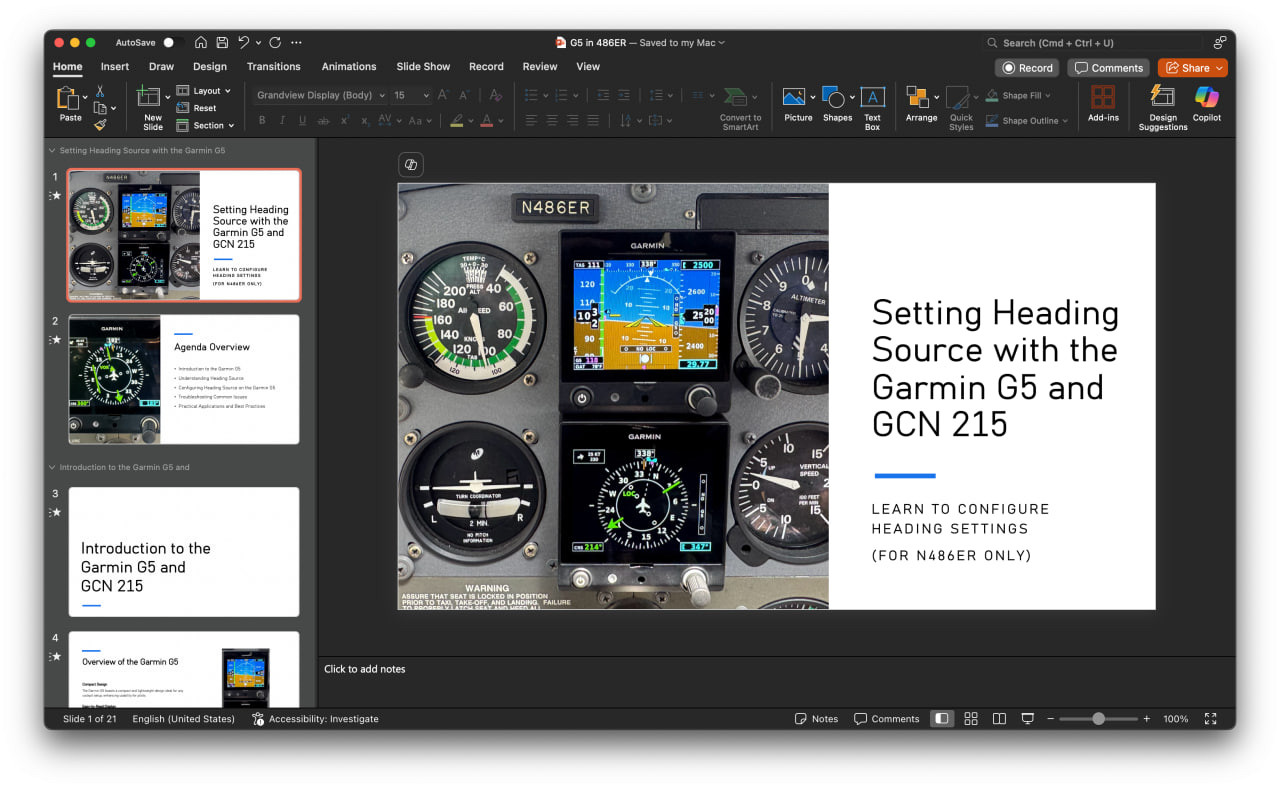The width and height of the screenshot is (1280, 788).
Task: Toggle Strikethrough formatting
Action: click(x=323, y=120)
